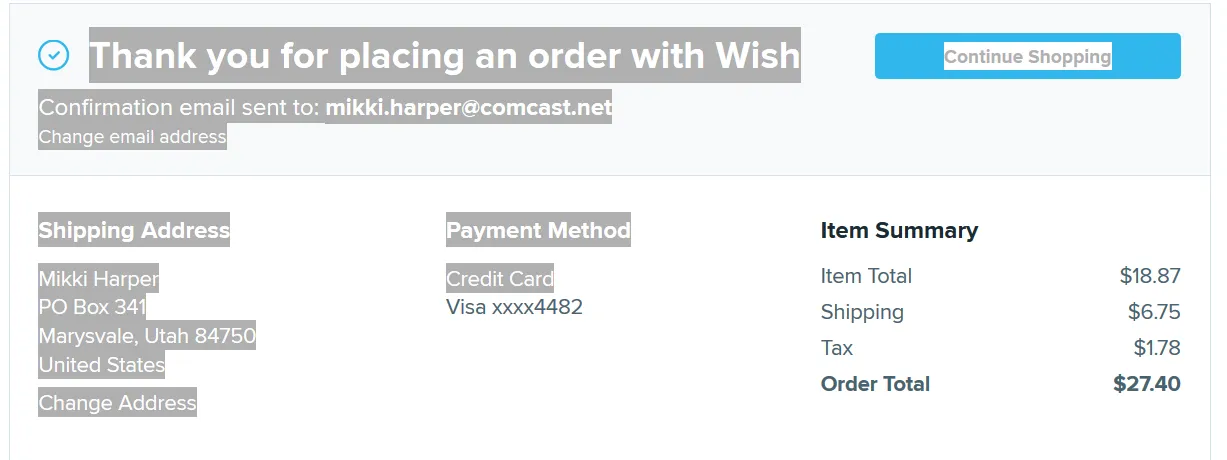This screenshot has height=460, width=1227.
Task: Click the Order Total amount $27.40
Action: tap(1147, 384)
